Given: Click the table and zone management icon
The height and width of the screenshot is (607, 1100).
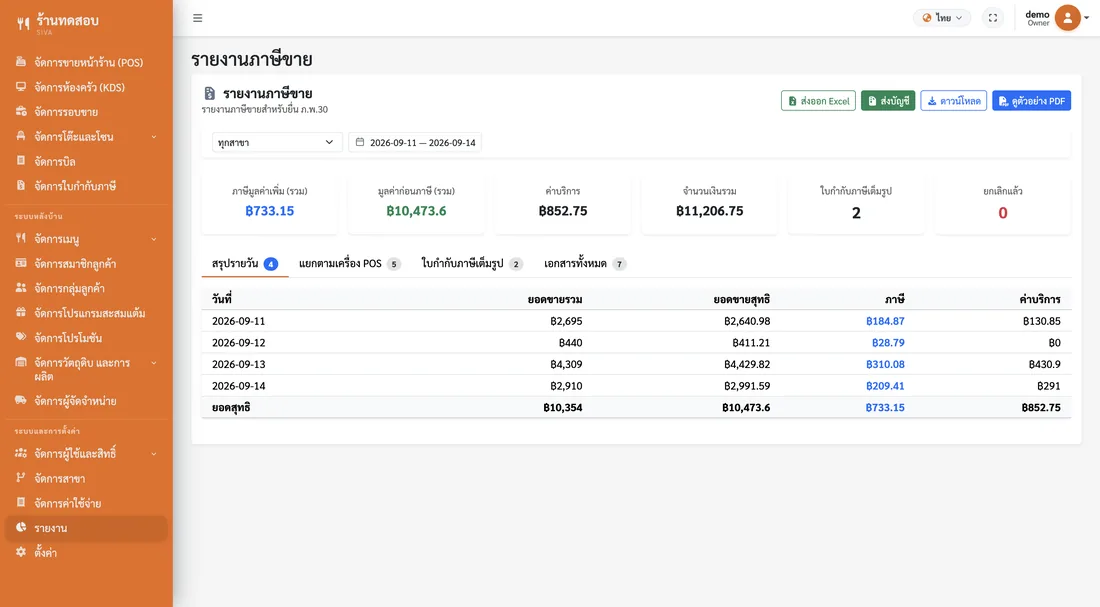Looking at the screenshot, I should [21, 136].
